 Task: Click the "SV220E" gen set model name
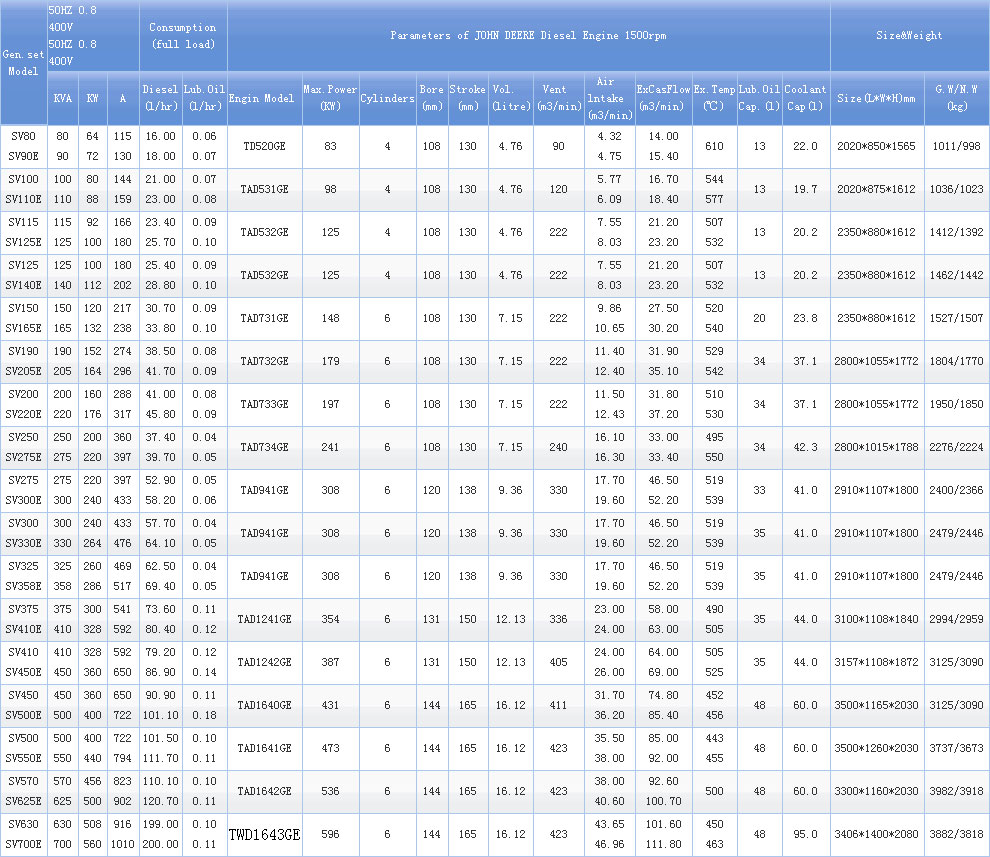23,414
